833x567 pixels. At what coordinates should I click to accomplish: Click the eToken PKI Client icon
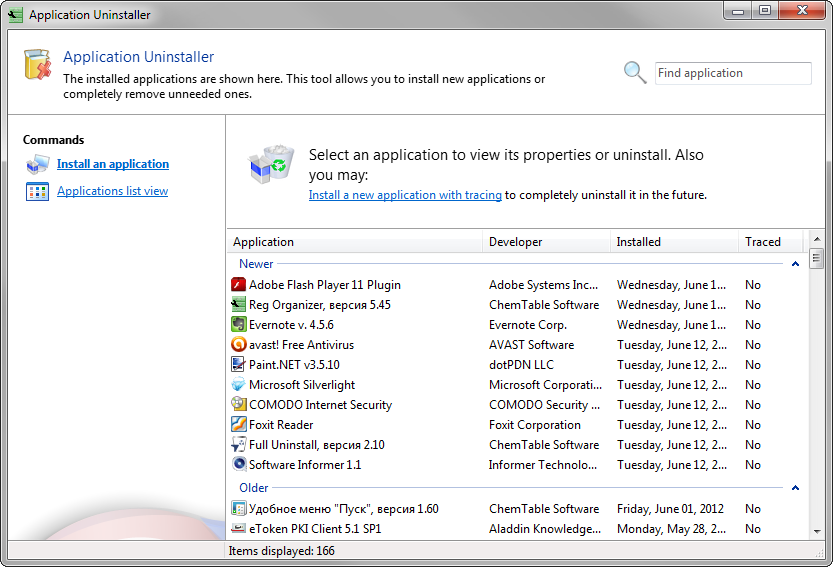(239, 528)
